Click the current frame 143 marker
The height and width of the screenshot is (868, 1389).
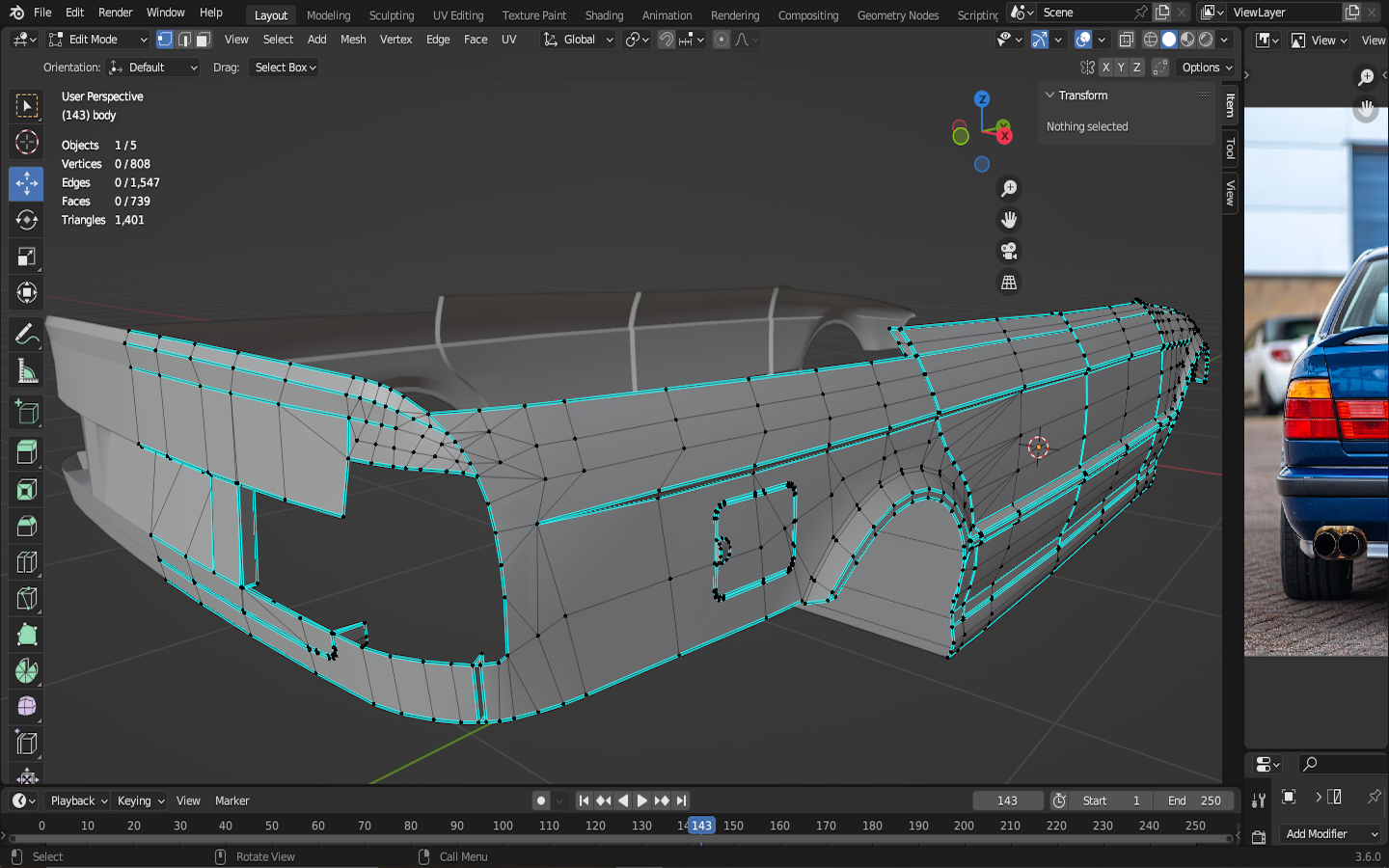tap(701, 826)
